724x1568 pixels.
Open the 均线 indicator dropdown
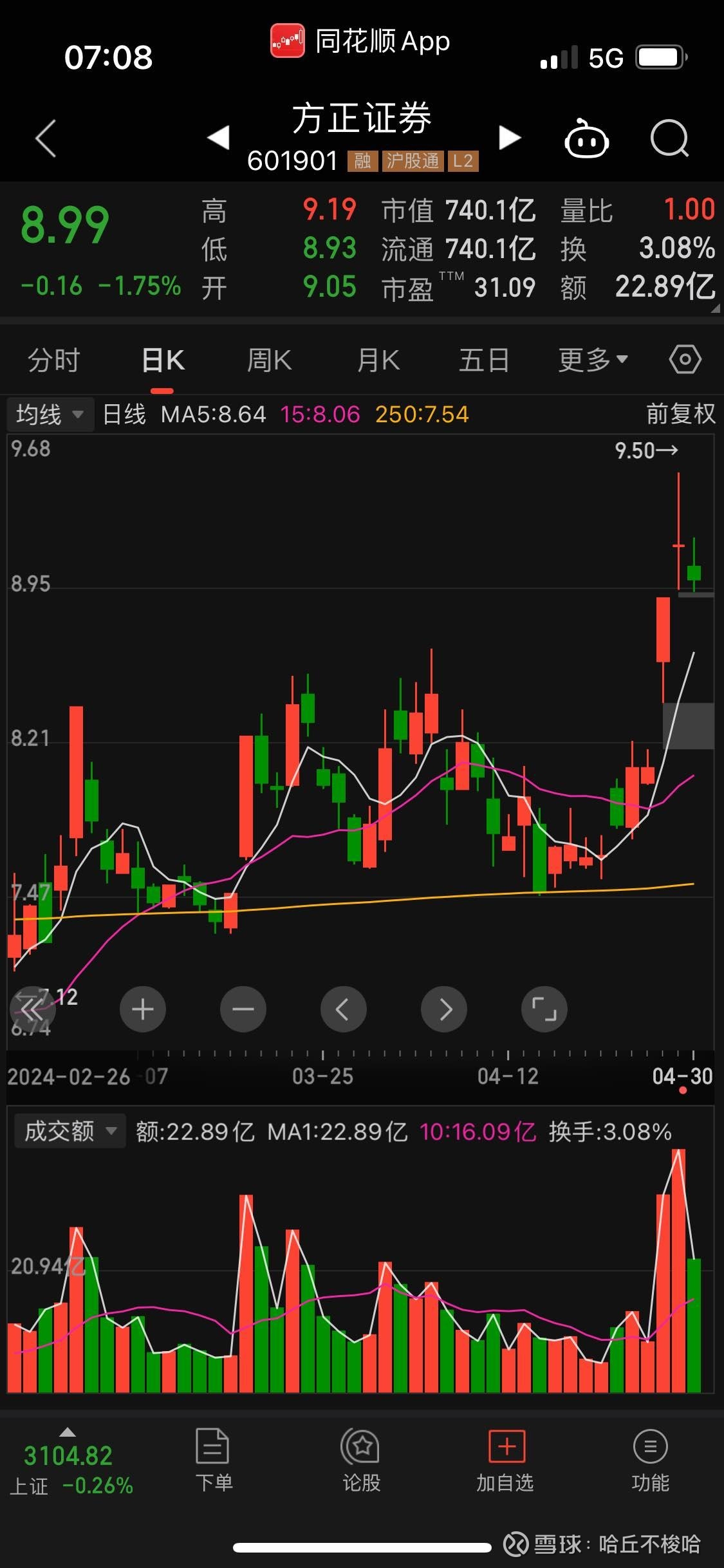(x=50, y=415)
